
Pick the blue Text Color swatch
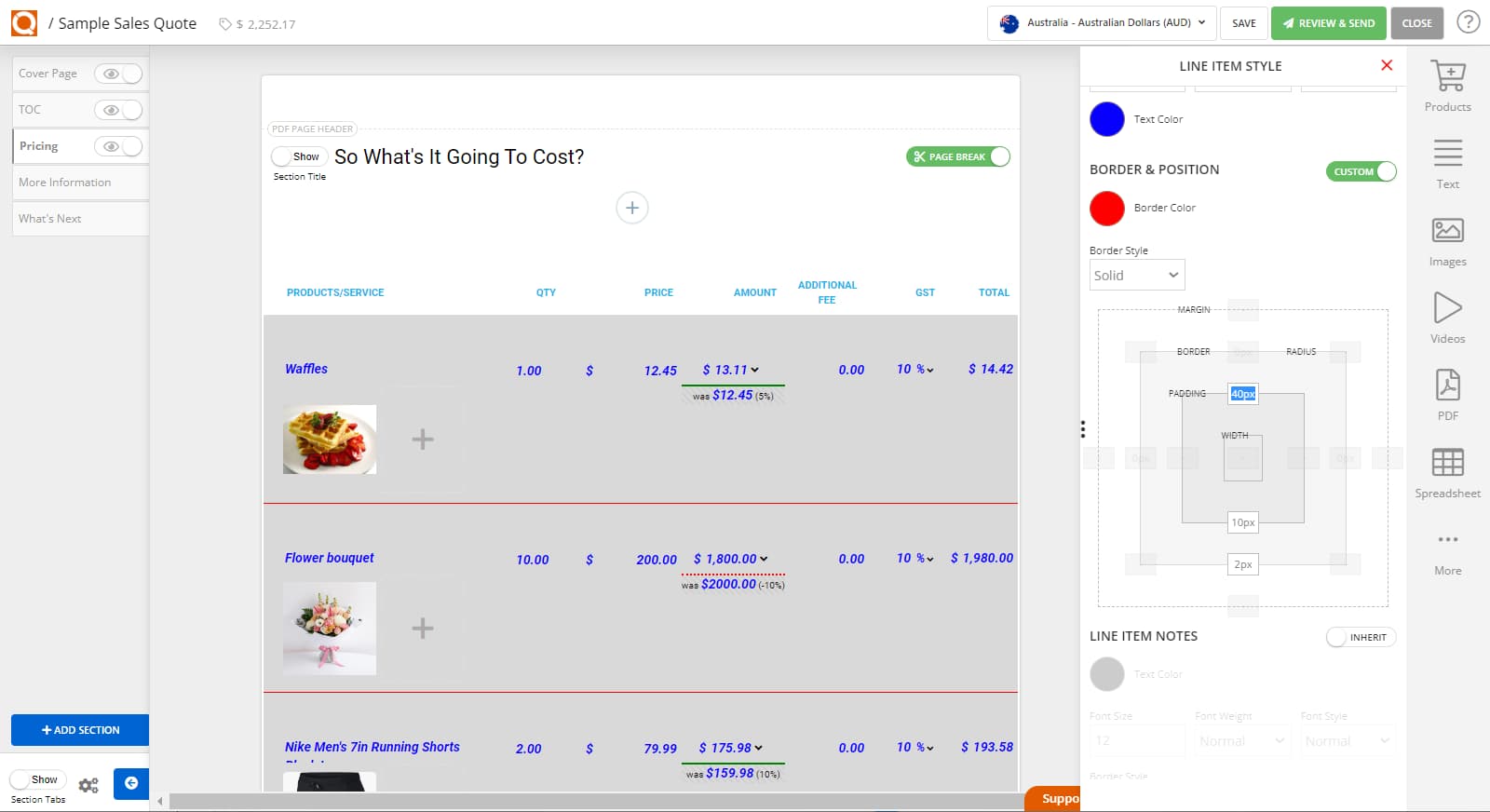pyautogui.click(x=1107, y=119)
